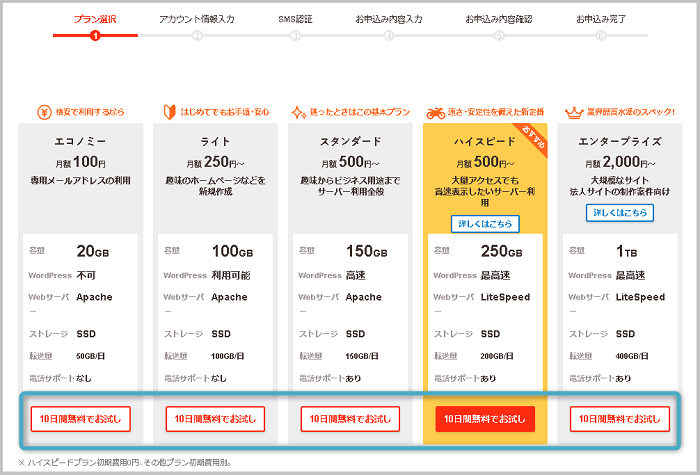Click 格安で利用するなら heading
This screenshot has height=475, width=700.
pyautogui.click(x=90, y=112)
